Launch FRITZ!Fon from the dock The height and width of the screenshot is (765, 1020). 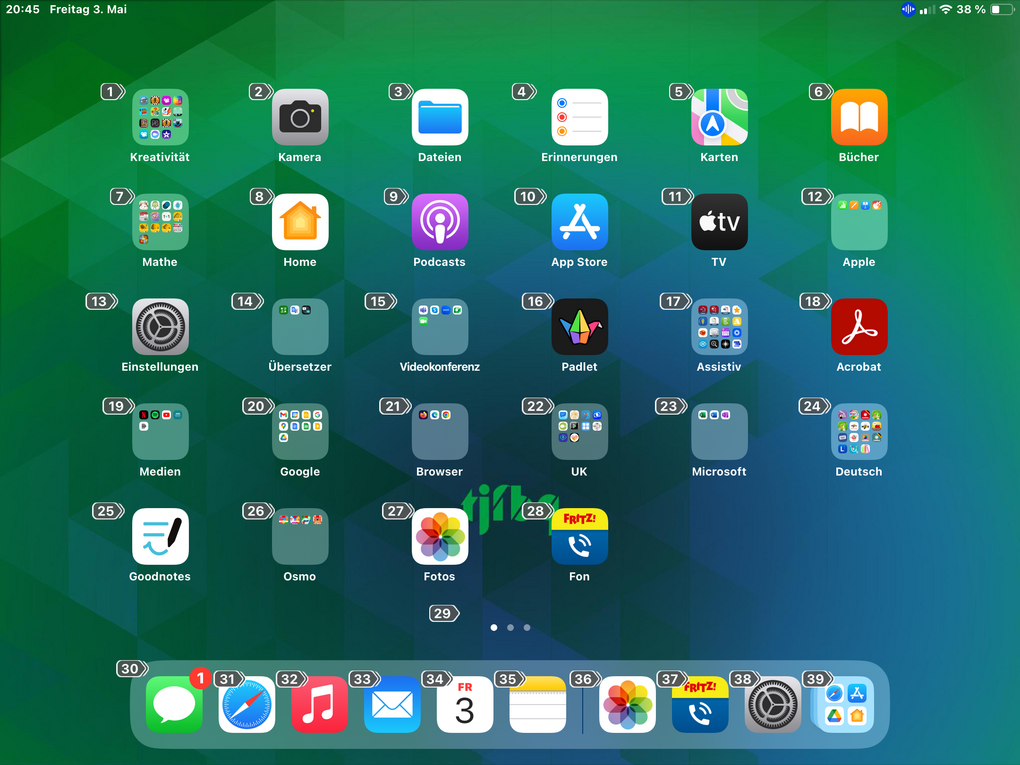pos(700,705)
